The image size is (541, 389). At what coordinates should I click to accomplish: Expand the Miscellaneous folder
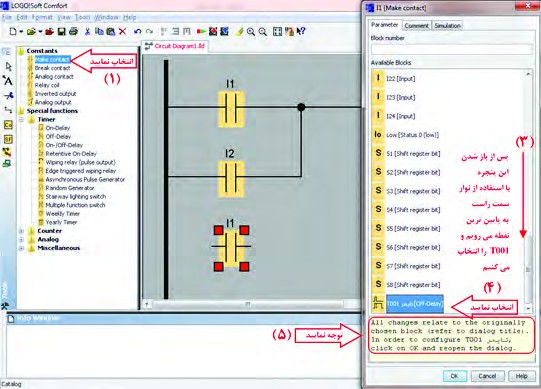pos(21,248)
